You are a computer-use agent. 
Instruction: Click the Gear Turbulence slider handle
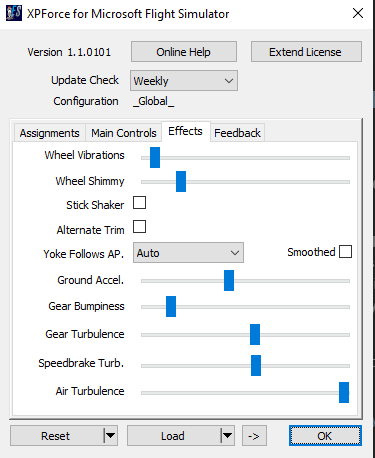click(255, 334)
